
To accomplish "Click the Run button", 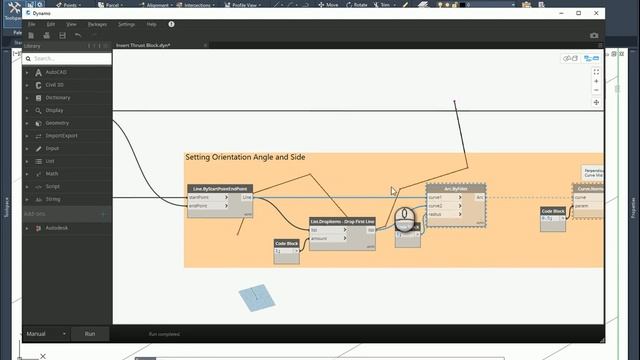I will click(x=90, y=334).
